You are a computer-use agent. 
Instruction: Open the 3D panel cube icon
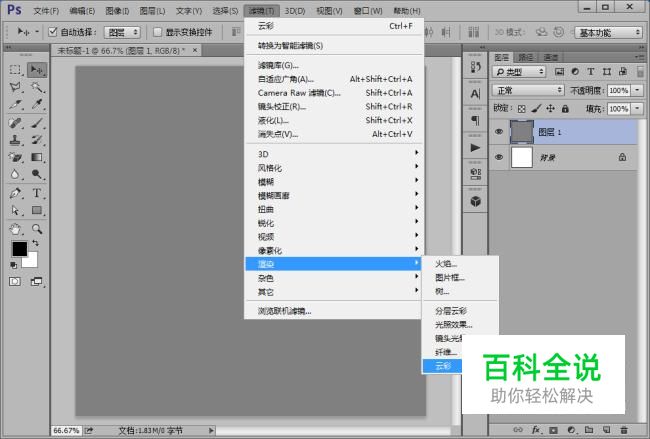click(475, 201)
